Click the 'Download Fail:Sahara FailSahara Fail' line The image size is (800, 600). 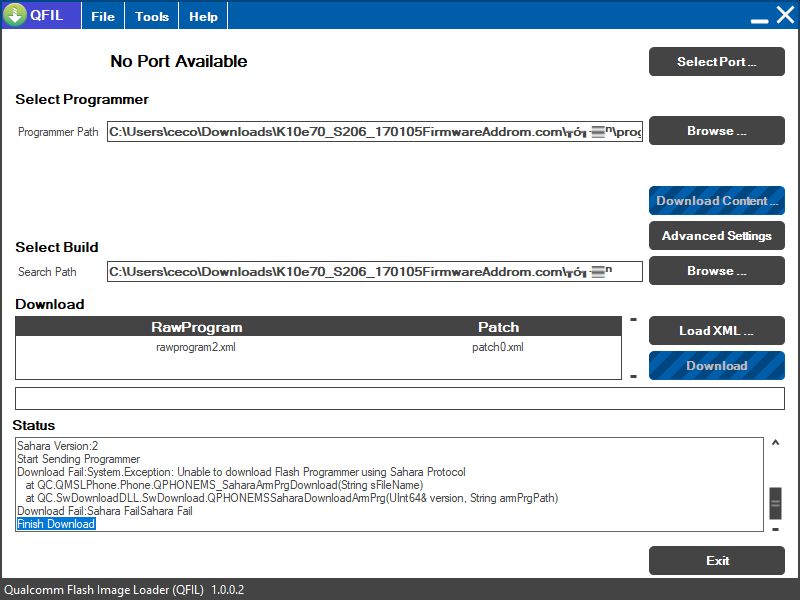pyautogui.click(x=105, y=511)
